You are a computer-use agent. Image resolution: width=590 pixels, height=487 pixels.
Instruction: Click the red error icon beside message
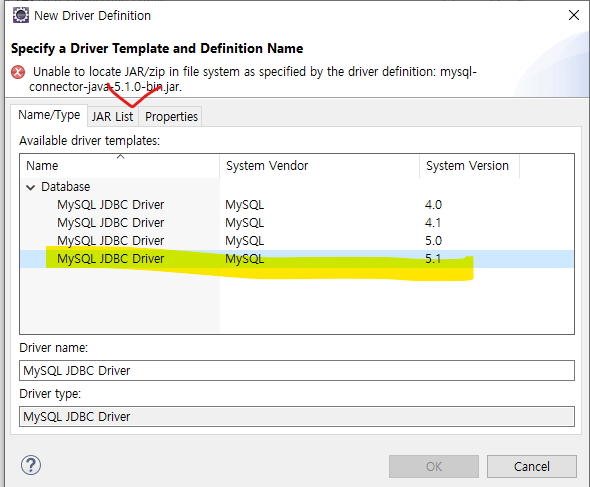18,72
